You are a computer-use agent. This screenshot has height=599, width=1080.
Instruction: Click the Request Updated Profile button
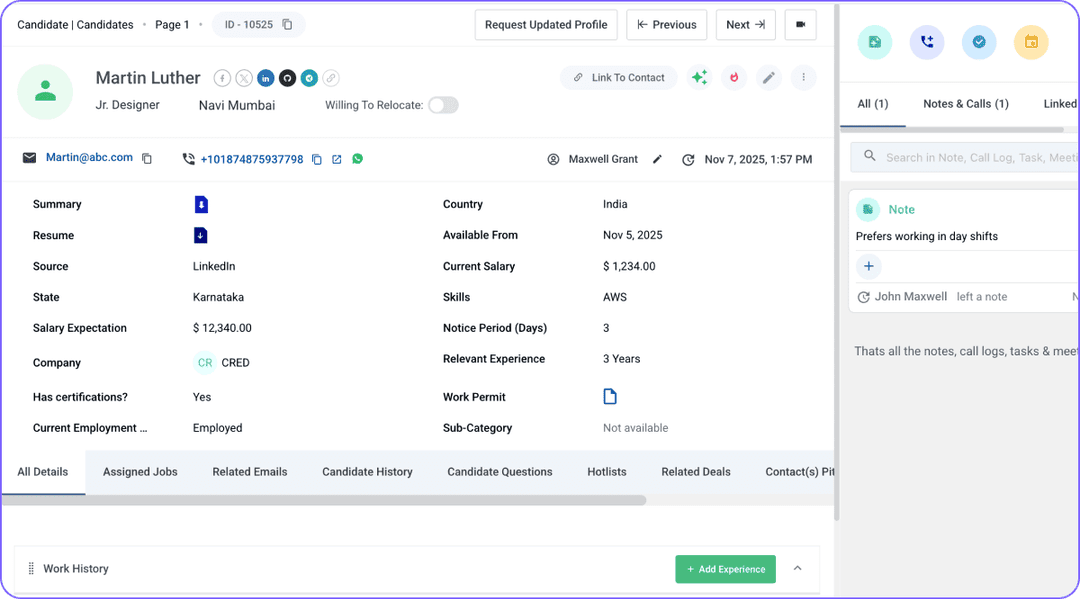point(546,24)
